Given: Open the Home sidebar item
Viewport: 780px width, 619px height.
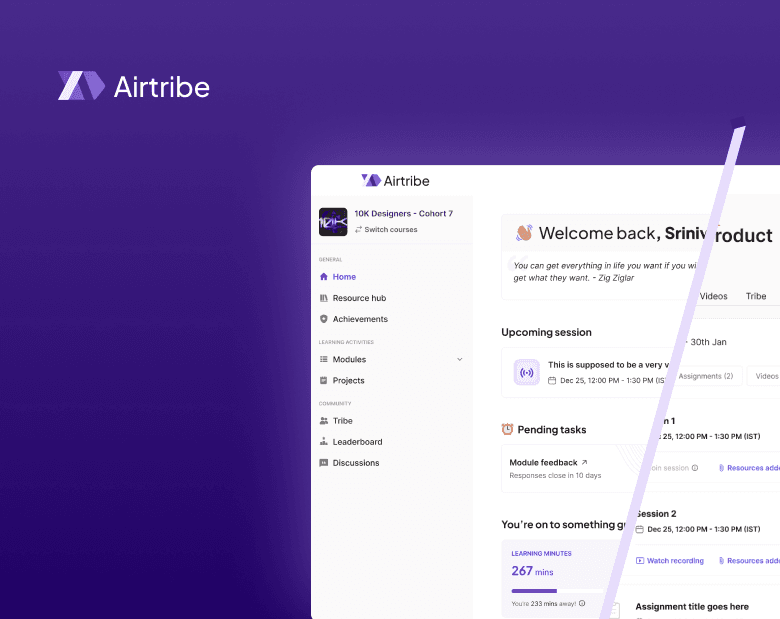Looking at the screenshot, I should pyautogui.click(x=344, y=277).
